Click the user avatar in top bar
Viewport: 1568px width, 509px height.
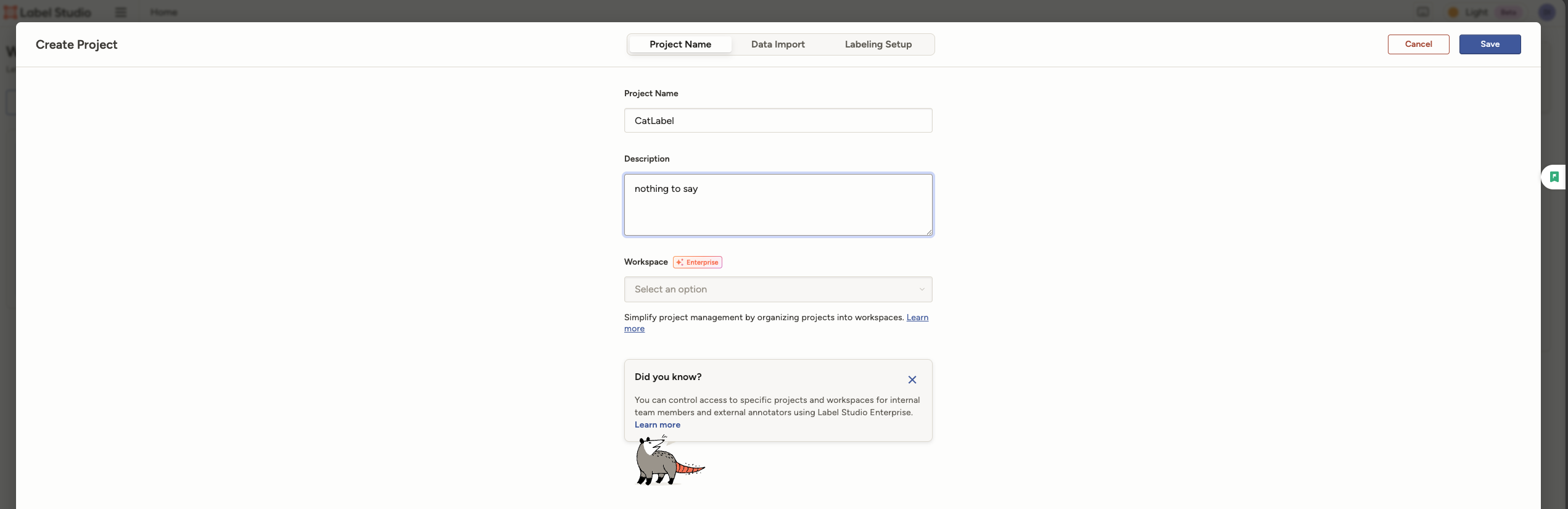(x=1546, y=12)
